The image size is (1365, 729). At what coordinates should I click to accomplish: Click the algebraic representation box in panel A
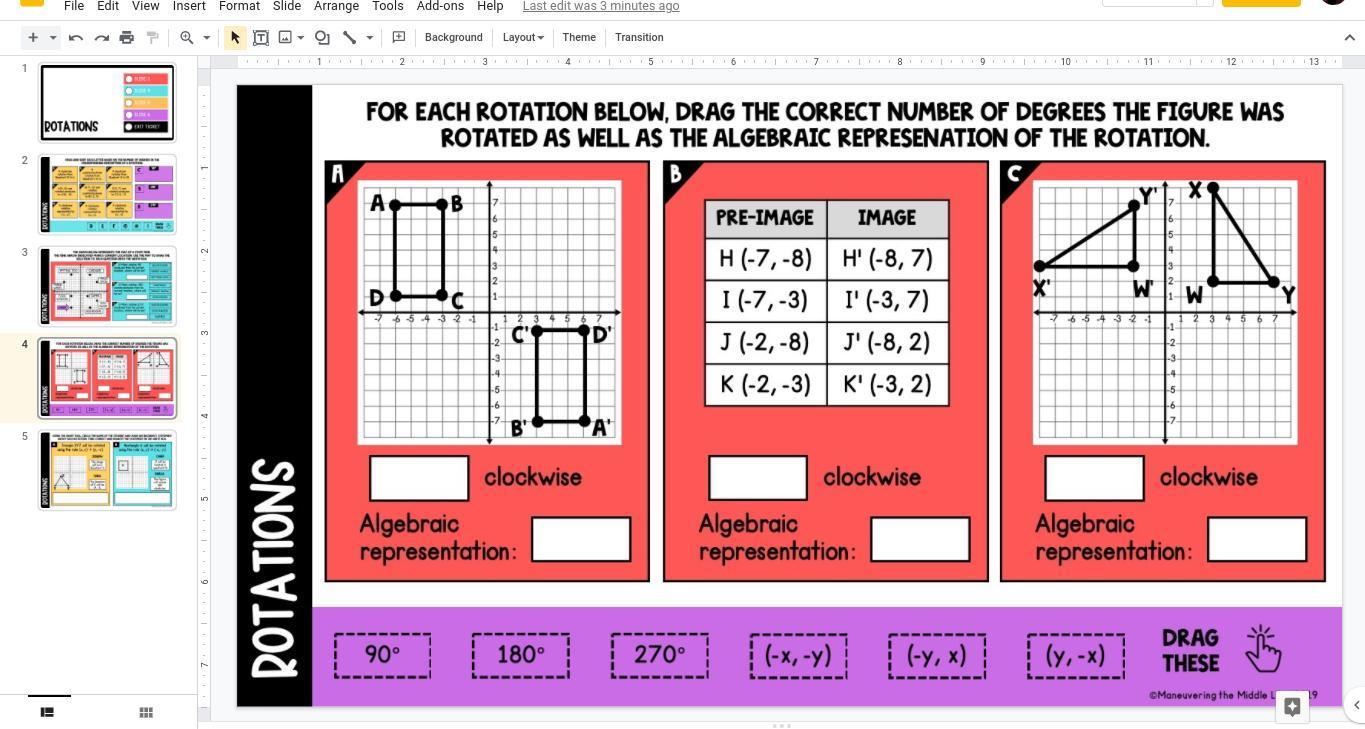point(581,539)
